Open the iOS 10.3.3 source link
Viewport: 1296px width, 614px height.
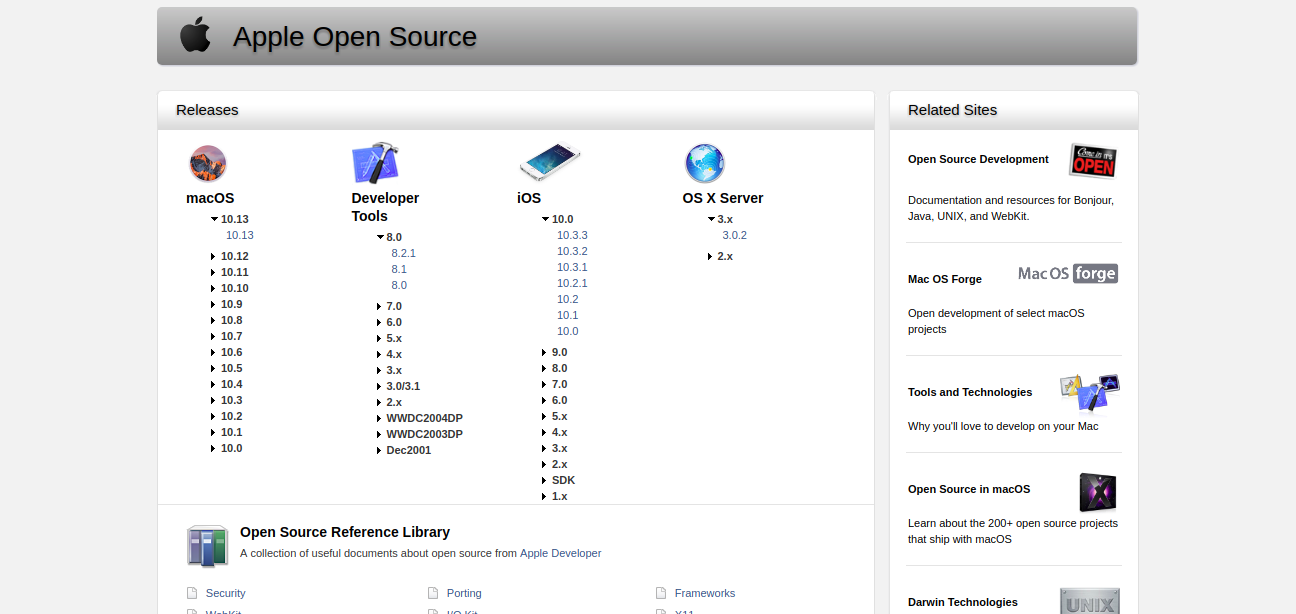click(x=572, y=235)
